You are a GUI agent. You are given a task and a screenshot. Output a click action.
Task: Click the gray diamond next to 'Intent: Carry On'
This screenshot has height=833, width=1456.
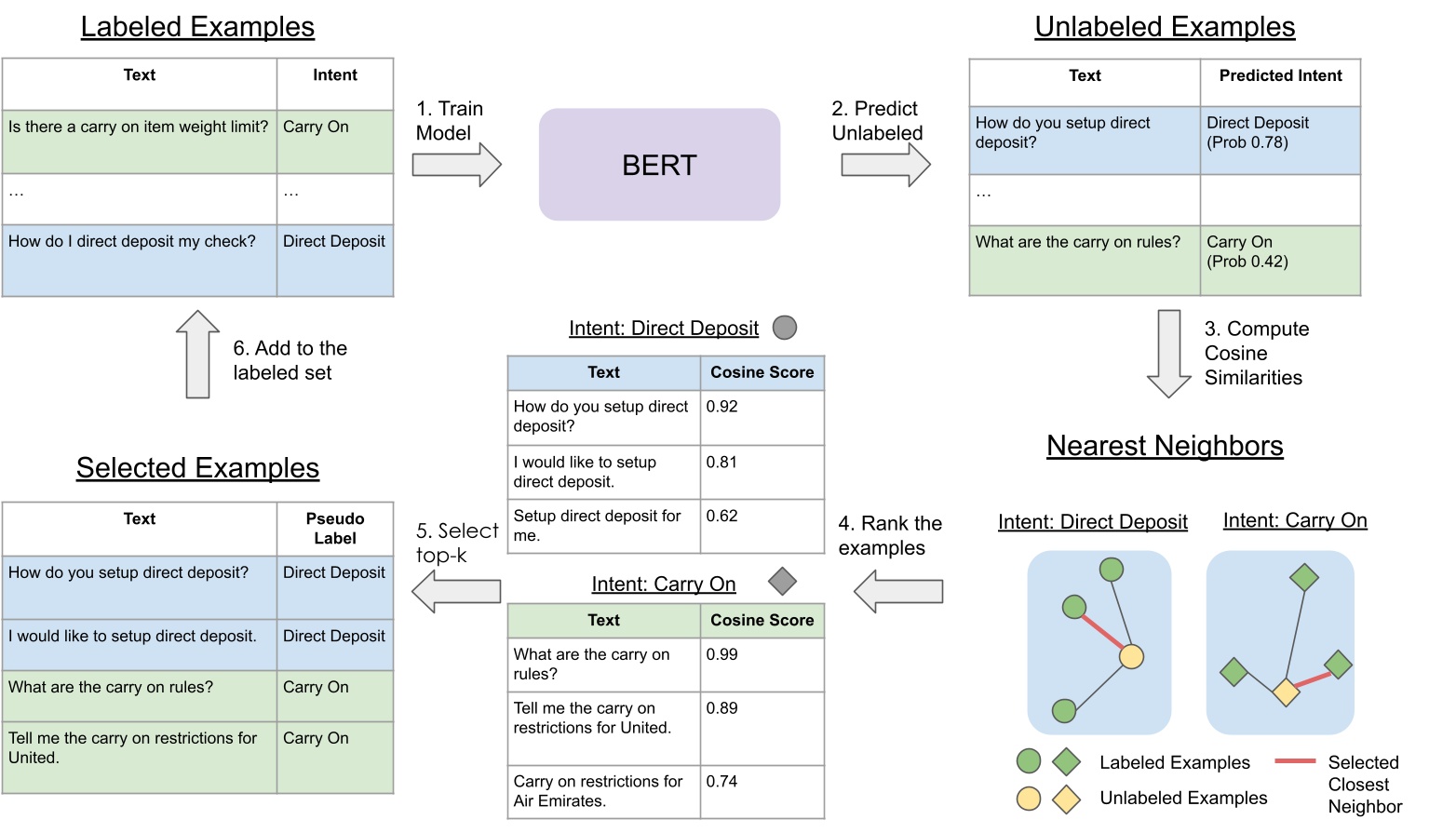[x=782, y=582]
